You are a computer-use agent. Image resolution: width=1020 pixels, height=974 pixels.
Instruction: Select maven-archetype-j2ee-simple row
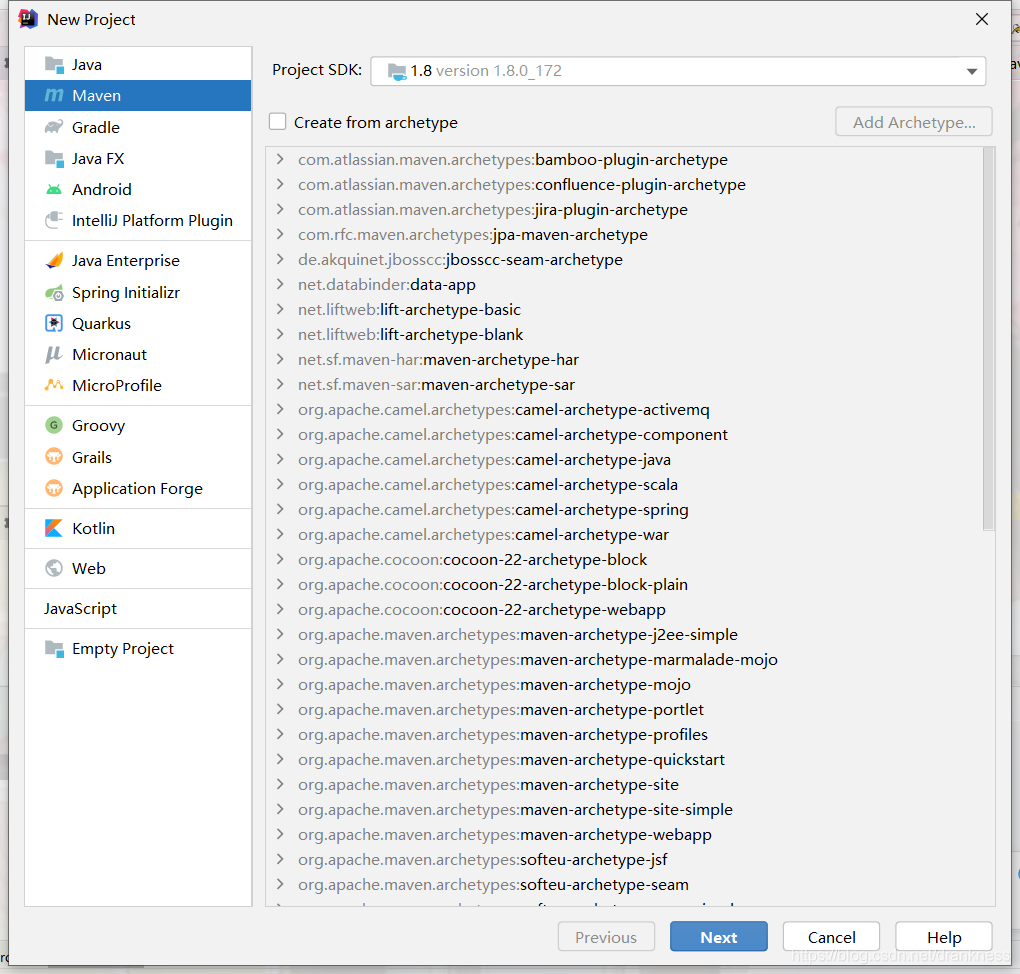pos(624,634)
